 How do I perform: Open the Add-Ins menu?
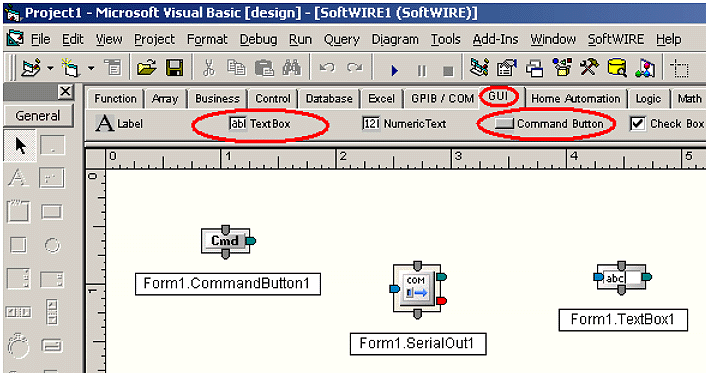pyautogui.click(x=495, y=40)
